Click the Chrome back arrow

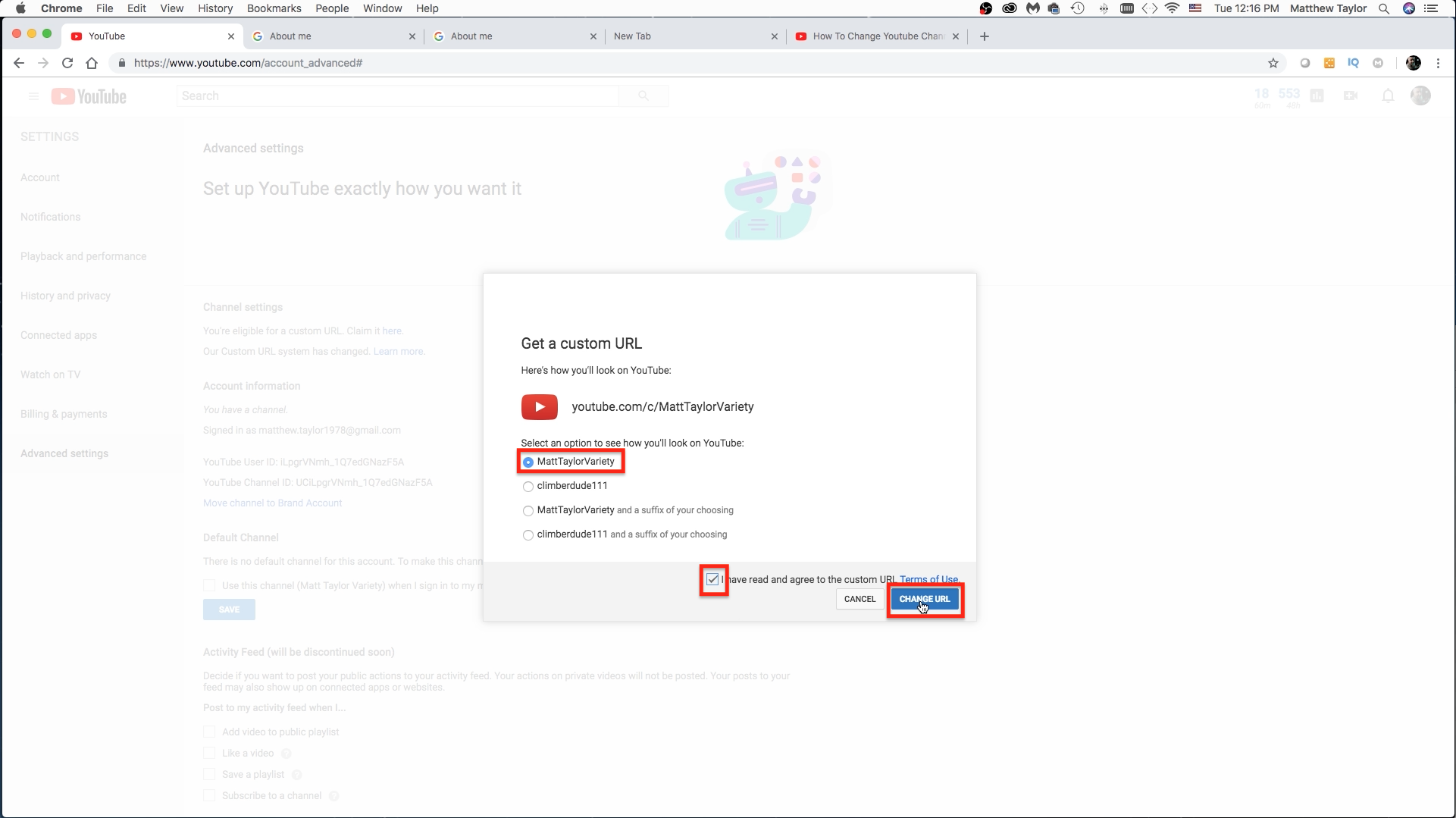(x=19, y=63)
